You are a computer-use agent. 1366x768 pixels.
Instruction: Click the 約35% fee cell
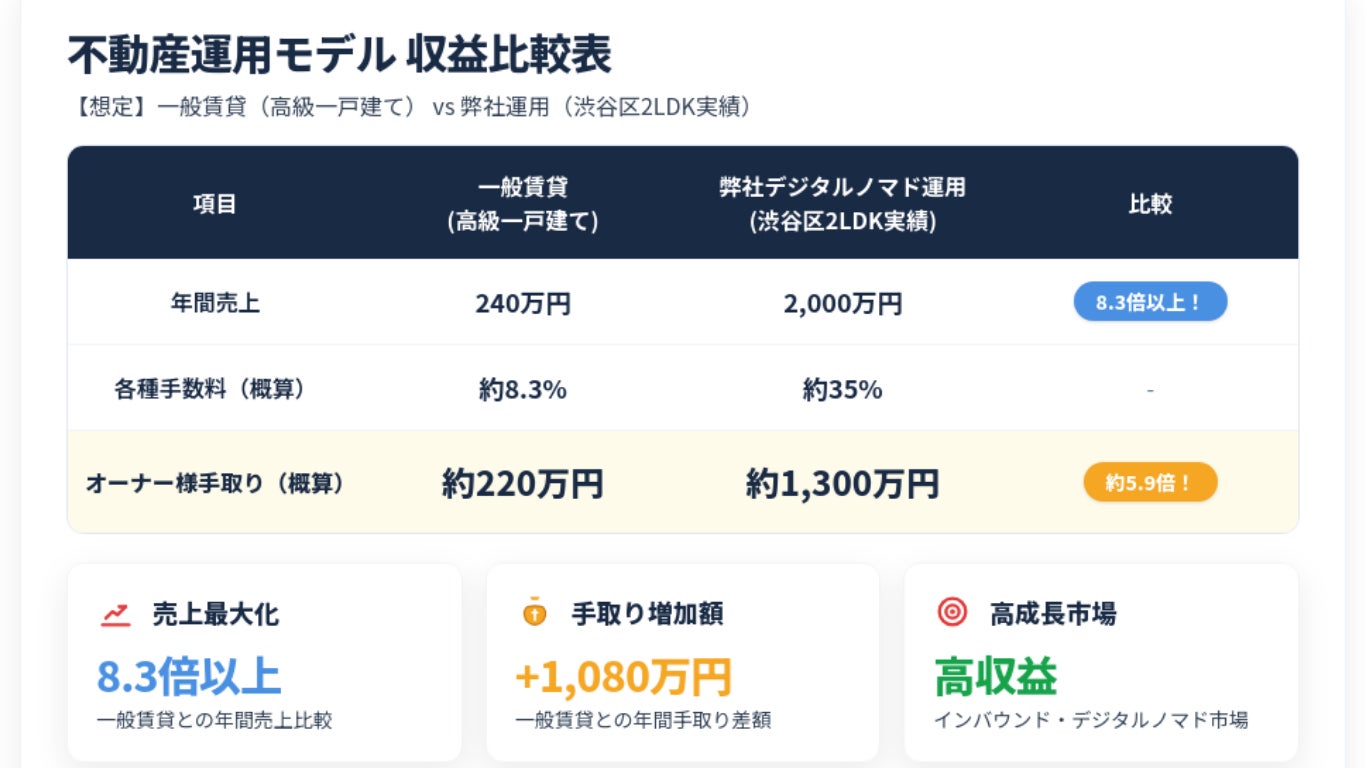842,389
